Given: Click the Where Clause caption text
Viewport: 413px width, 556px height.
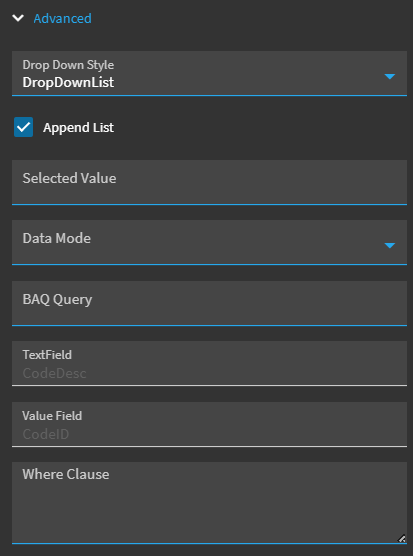Looking at the screenshot, I should [x=66, y=474].
